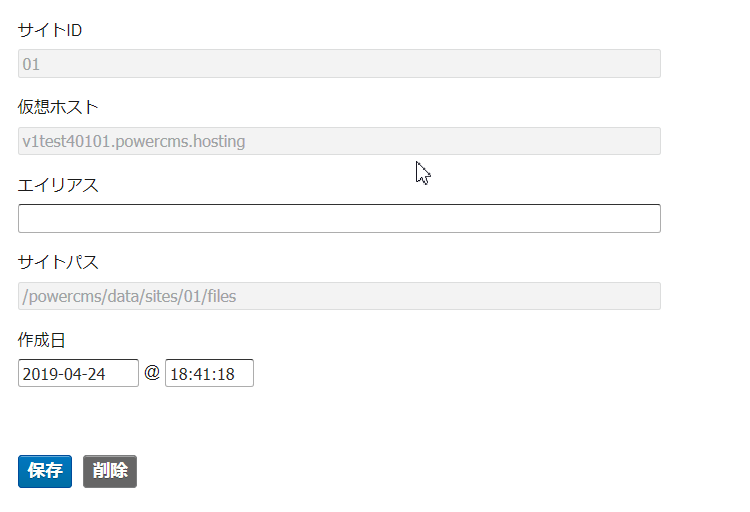The height and width of the screenshot is (512, 750).
Task: Click the 18:41:18 time field
Action: pos(210,373)
